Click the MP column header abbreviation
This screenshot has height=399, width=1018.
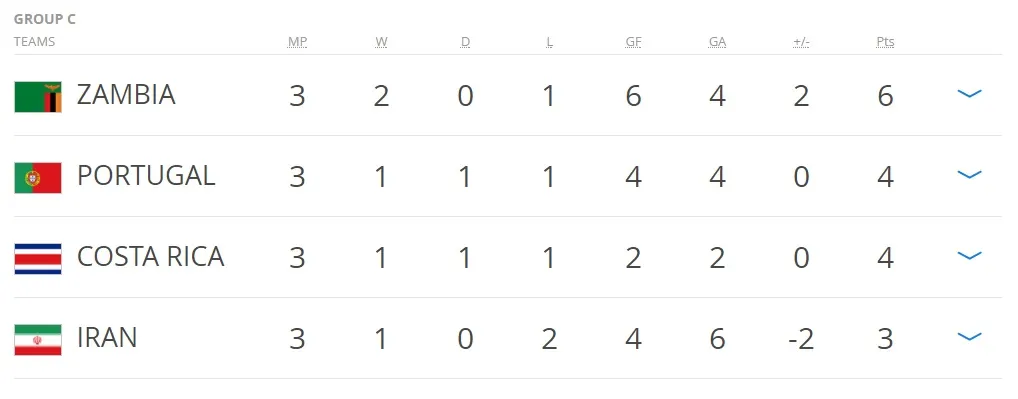pos(297,42)
